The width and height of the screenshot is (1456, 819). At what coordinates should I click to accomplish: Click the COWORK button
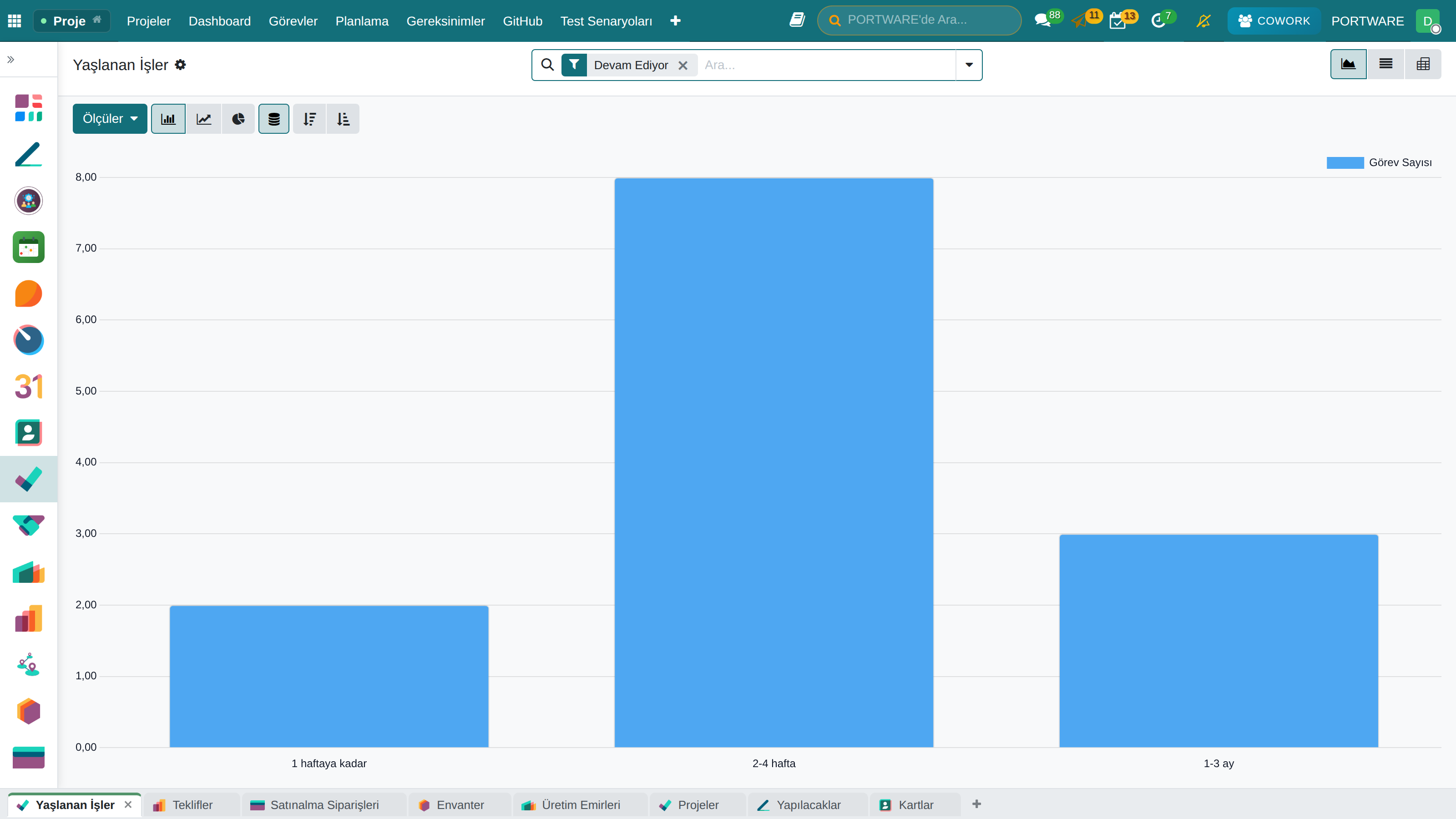click(1274, 21)
